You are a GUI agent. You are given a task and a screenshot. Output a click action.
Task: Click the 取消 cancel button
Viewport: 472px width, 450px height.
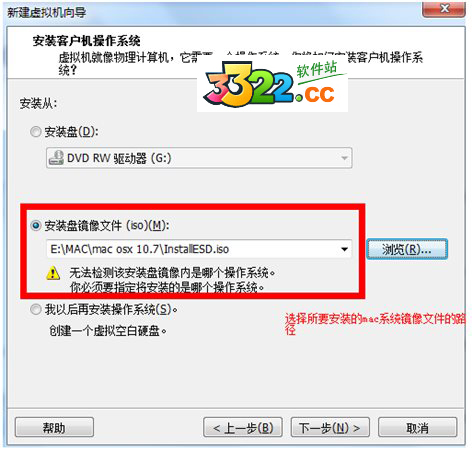click(x=417, y=427)
